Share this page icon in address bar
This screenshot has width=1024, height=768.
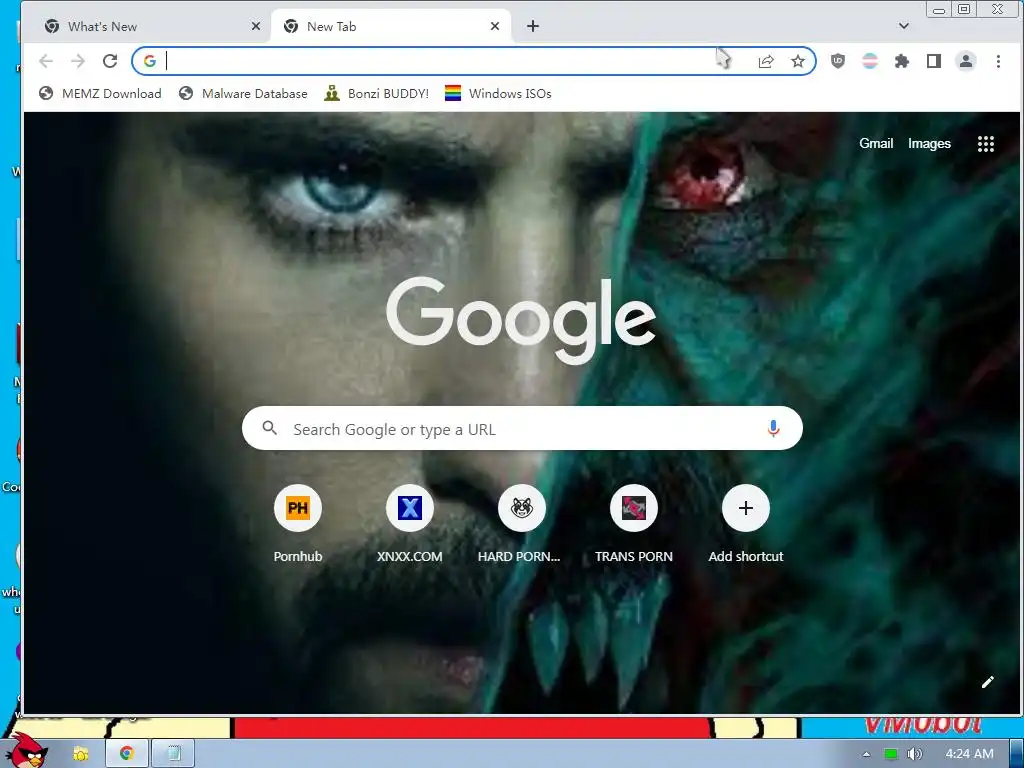pyautogui.click(x=766, y=61)
